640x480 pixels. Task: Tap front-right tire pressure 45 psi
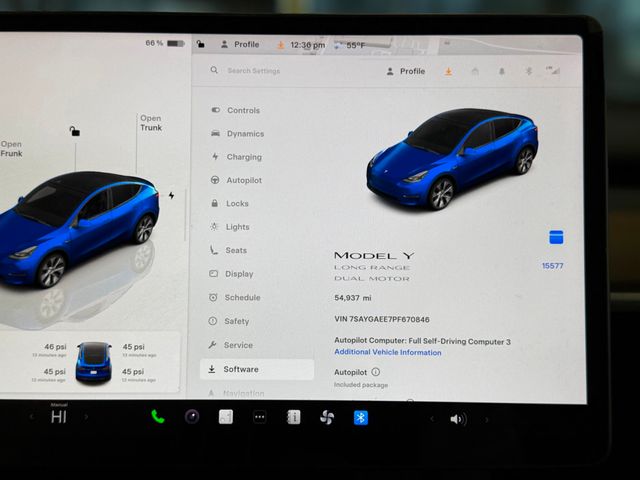point(133,347)
